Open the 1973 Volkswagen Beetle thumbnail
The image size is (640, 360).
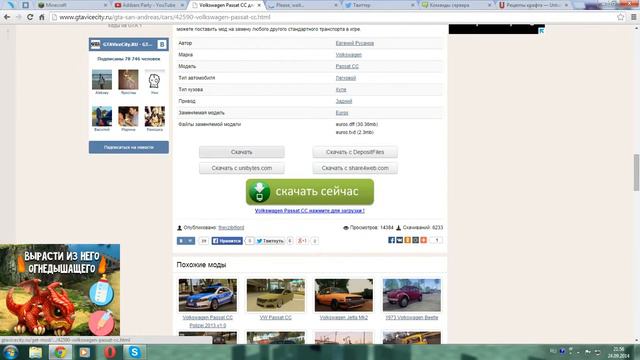(411, 295)
